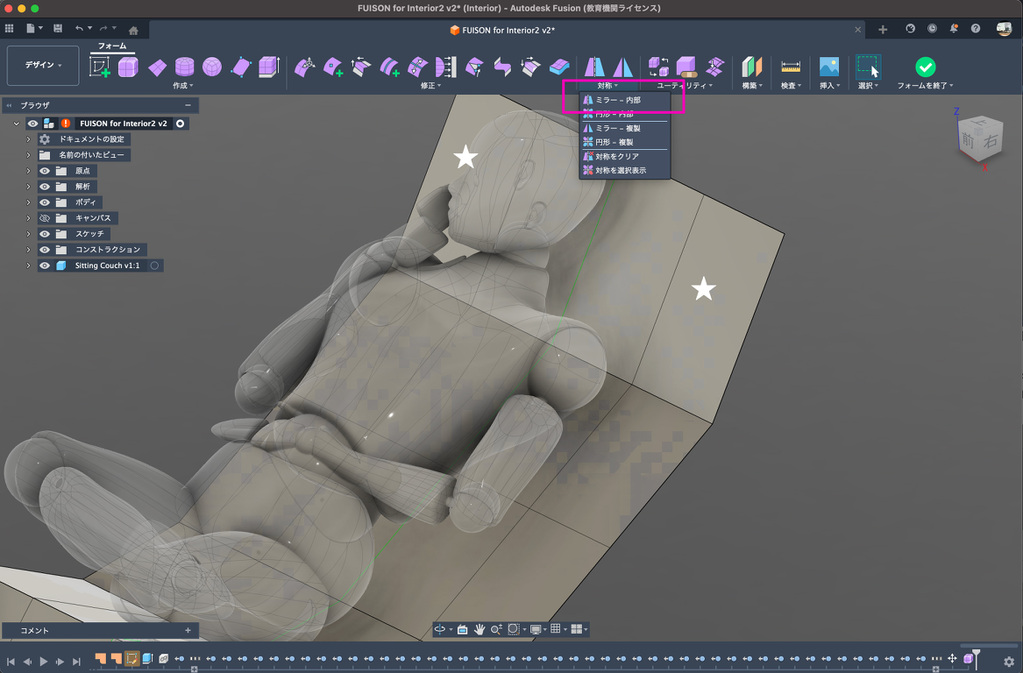Click the Create Sketch icon in toolbar
The width and height of the screenshot is (1023, 673).
(100, 67)
